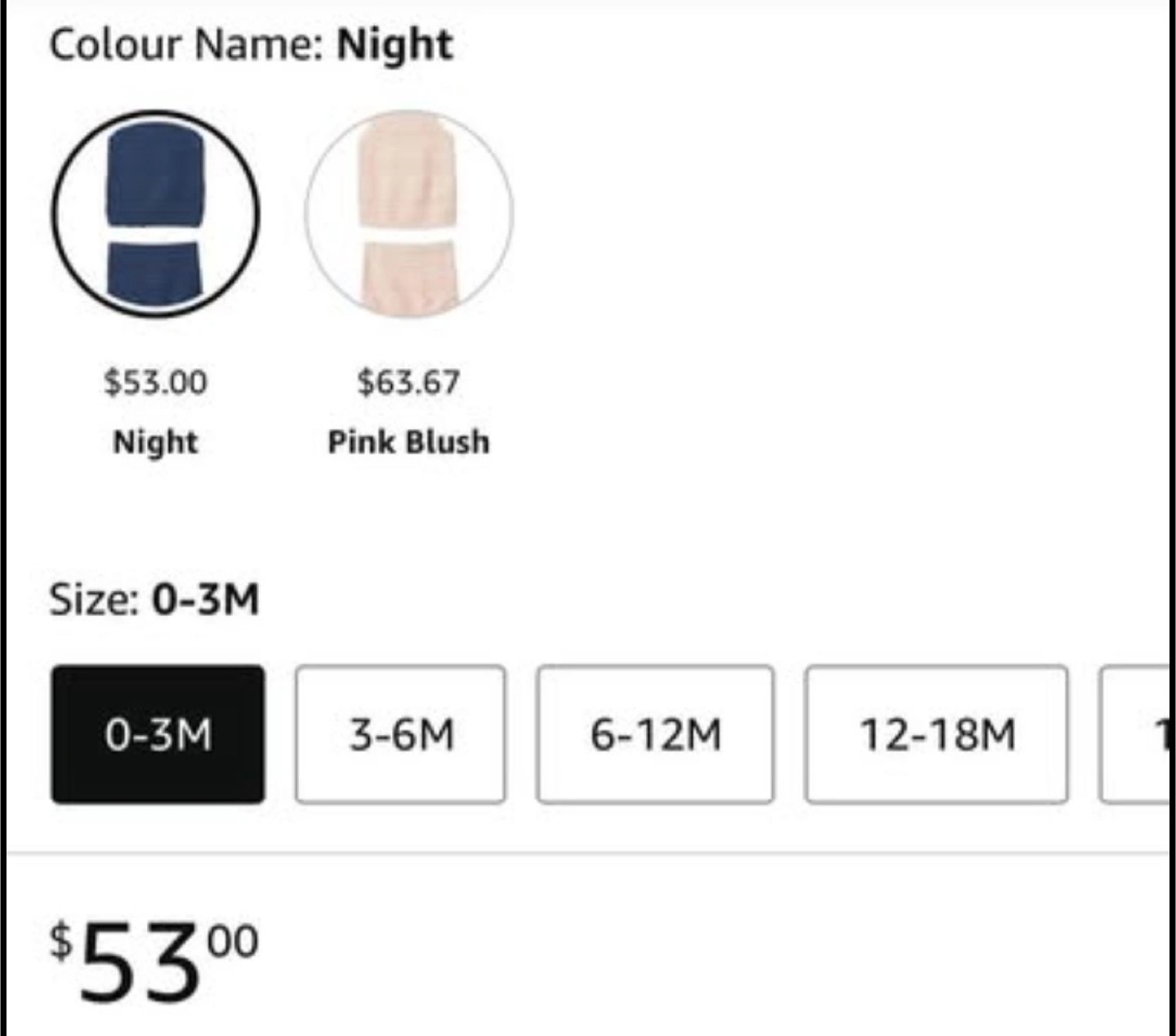Click the Colour Name heading label
The height and width of the screenshot is (1036, 1176).
[186, 44]
